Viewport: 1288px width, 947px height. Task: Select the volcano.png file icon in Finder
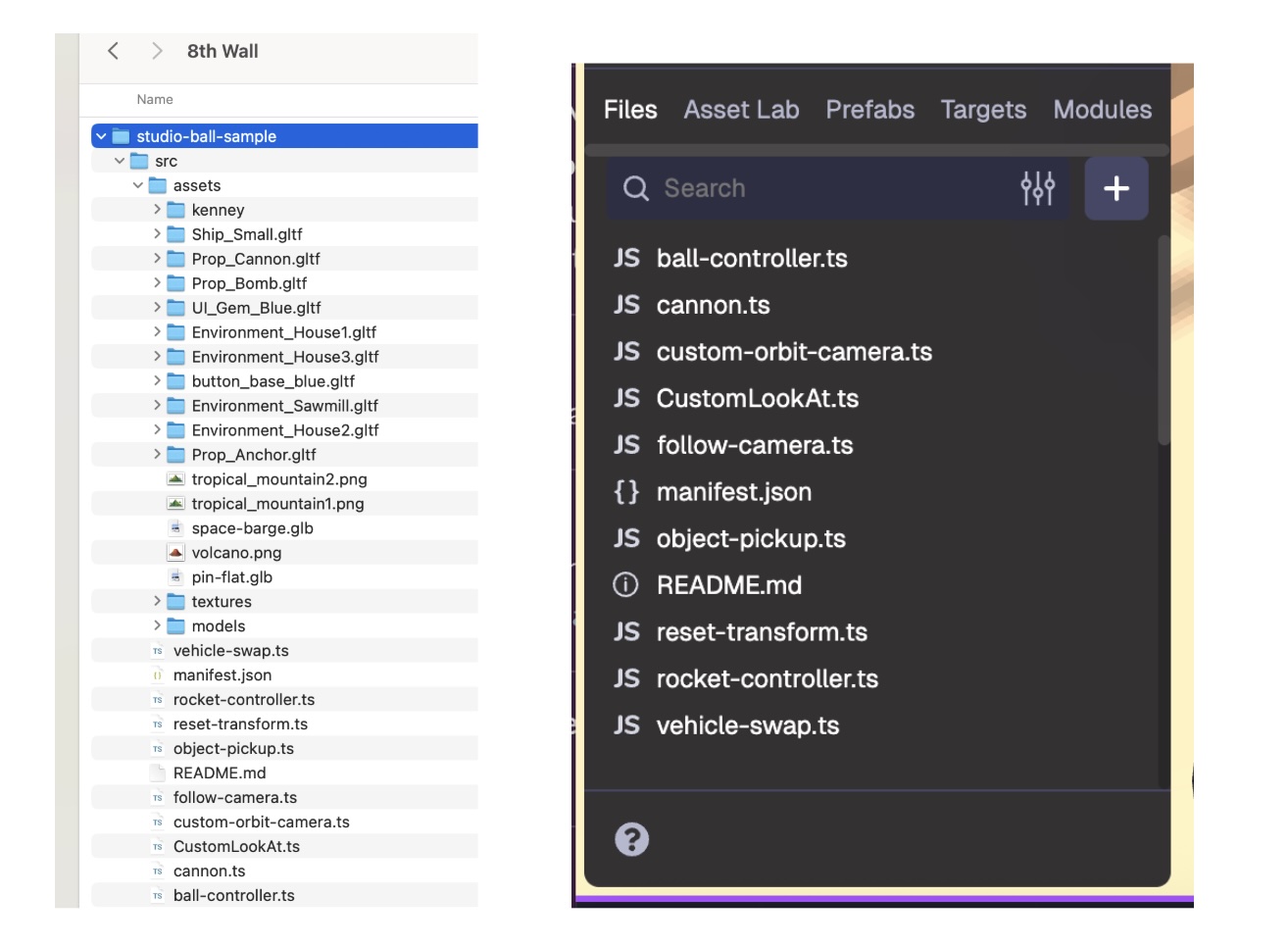pos(175,553)
